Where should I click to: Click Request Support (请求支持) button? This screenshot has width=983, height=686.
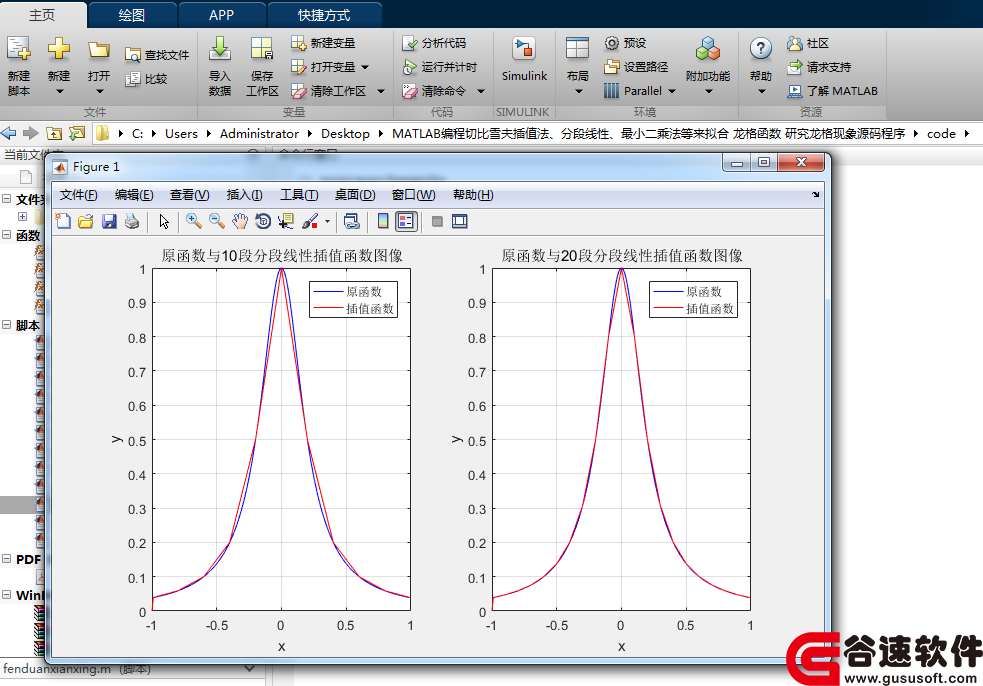coord(819,66)
